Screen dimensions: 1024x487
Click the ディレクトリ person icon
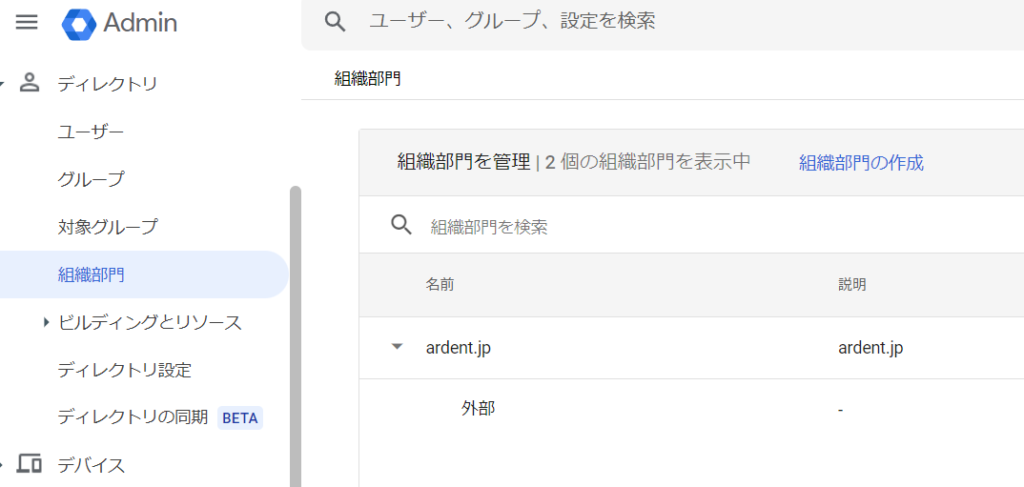pos(30,83)
